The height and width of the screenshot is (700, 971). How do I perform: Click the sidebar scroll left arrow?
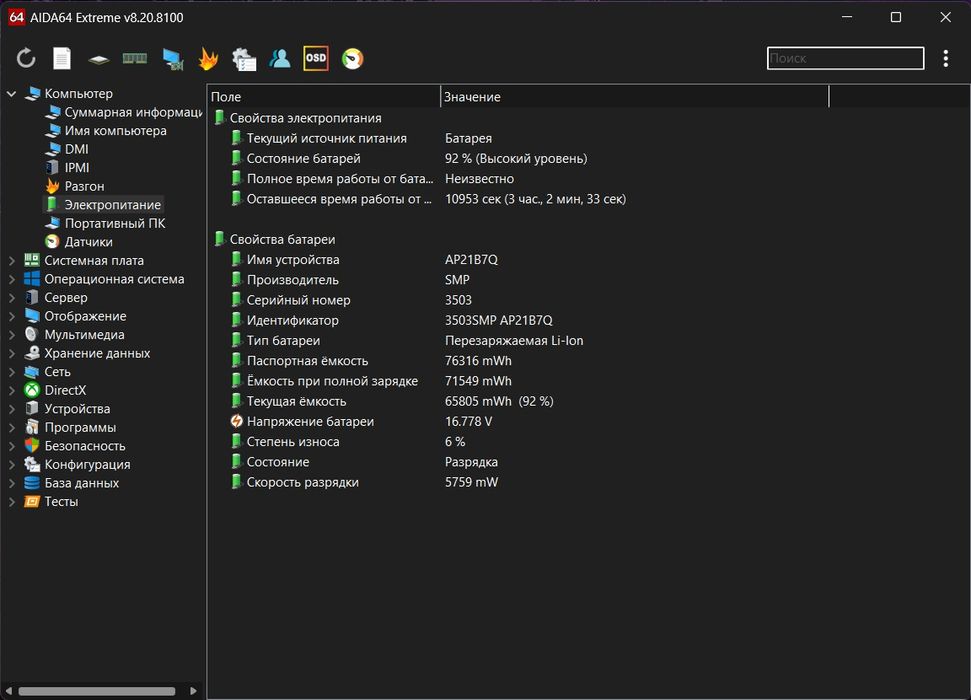pos(9,691)
